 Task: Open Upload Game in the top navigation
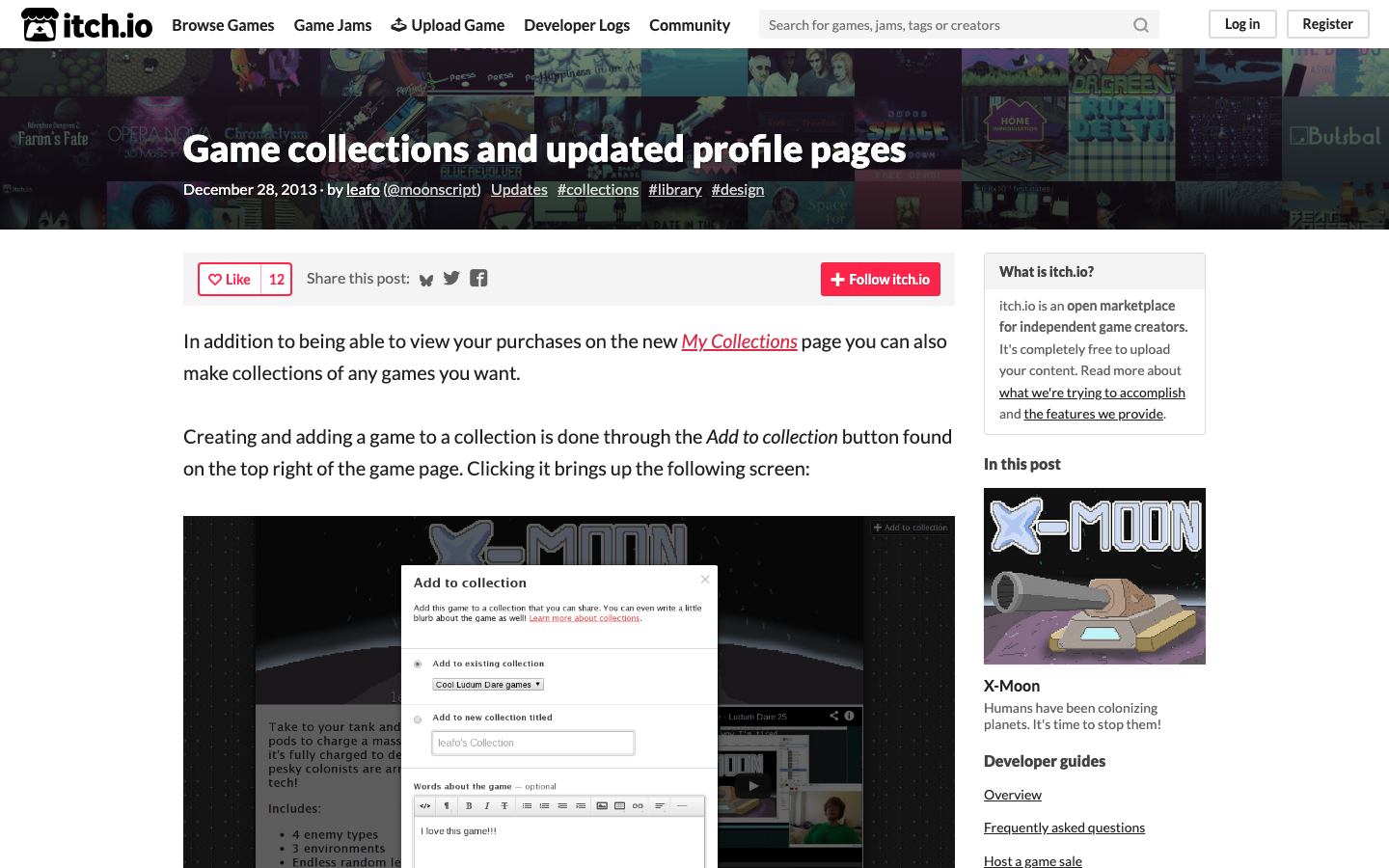coord(448,25)
